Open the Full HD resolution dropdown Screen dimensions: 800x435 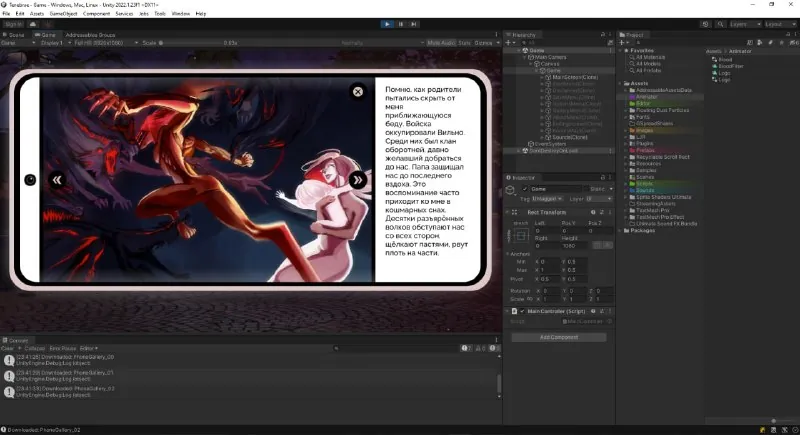point(106,43)
